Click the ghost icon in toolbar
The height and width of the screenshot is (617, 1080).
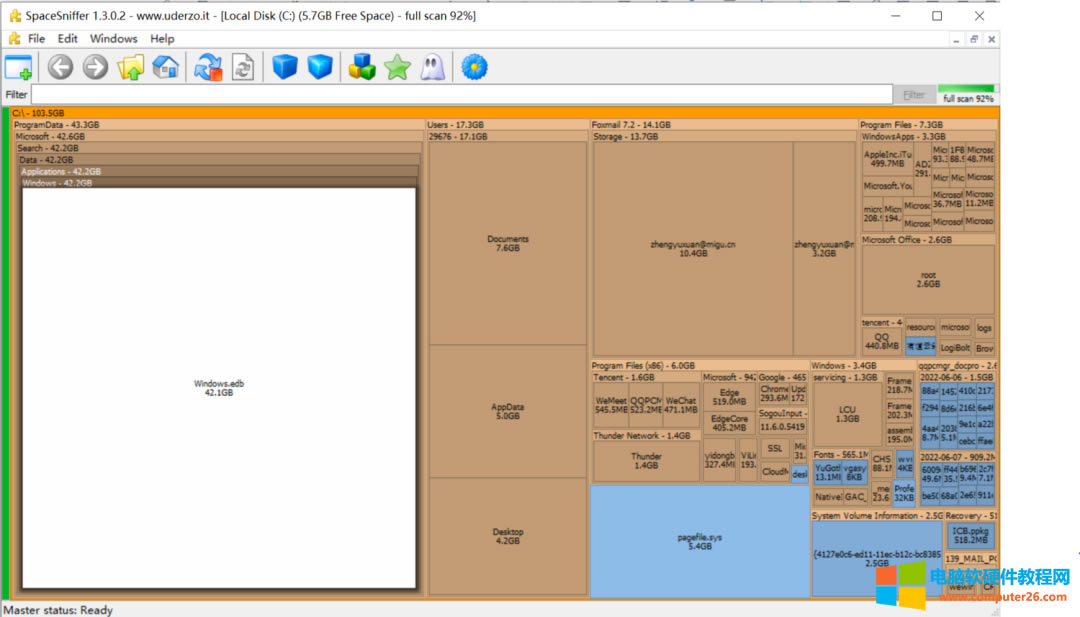431,67
